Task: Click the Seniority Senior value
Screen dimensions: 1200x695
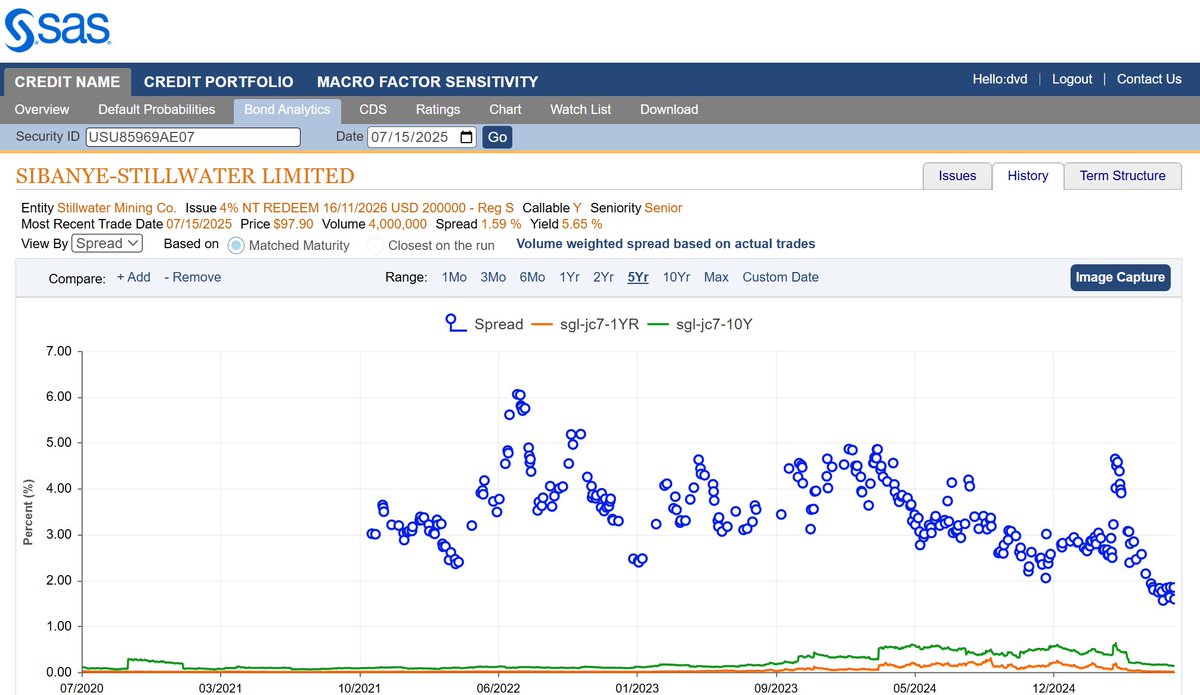Action: click(x=663, y=208)
